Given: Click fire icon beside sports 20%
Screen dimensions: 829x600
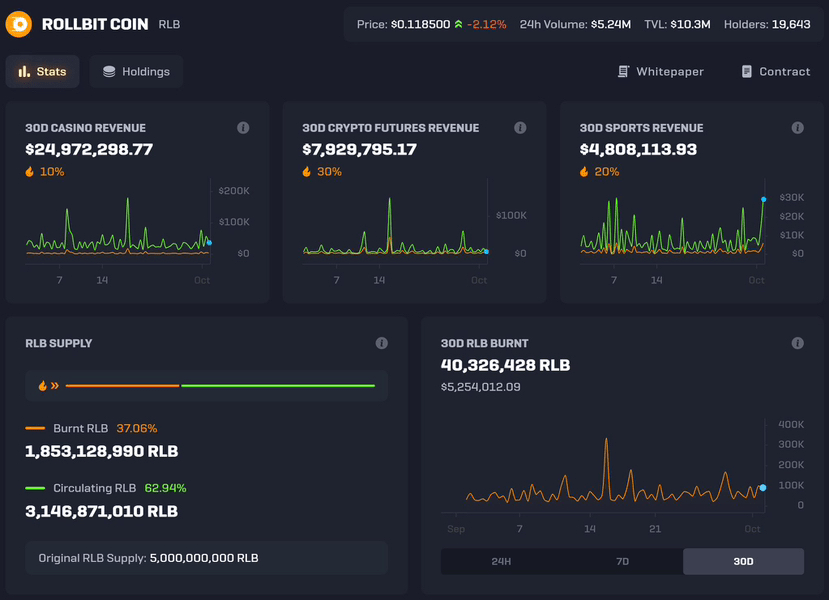Looking at the screenshot, I should [585, 172].
